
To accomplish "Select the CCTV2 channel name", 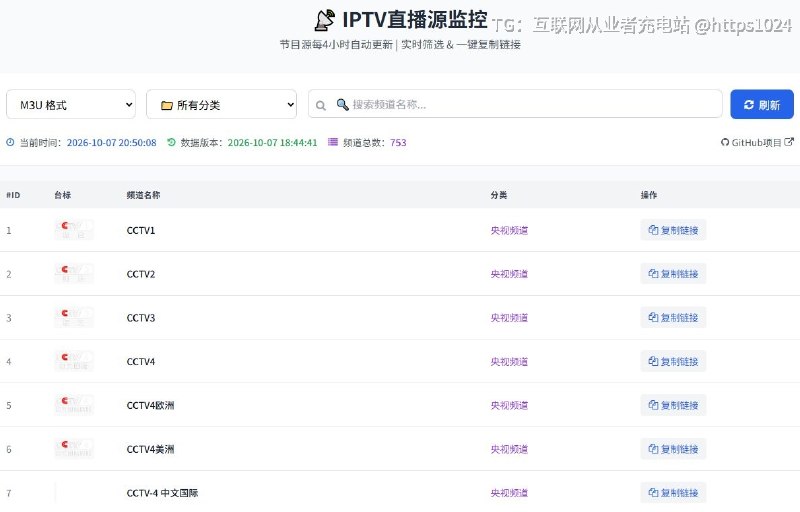I will [x=141, y=274].
